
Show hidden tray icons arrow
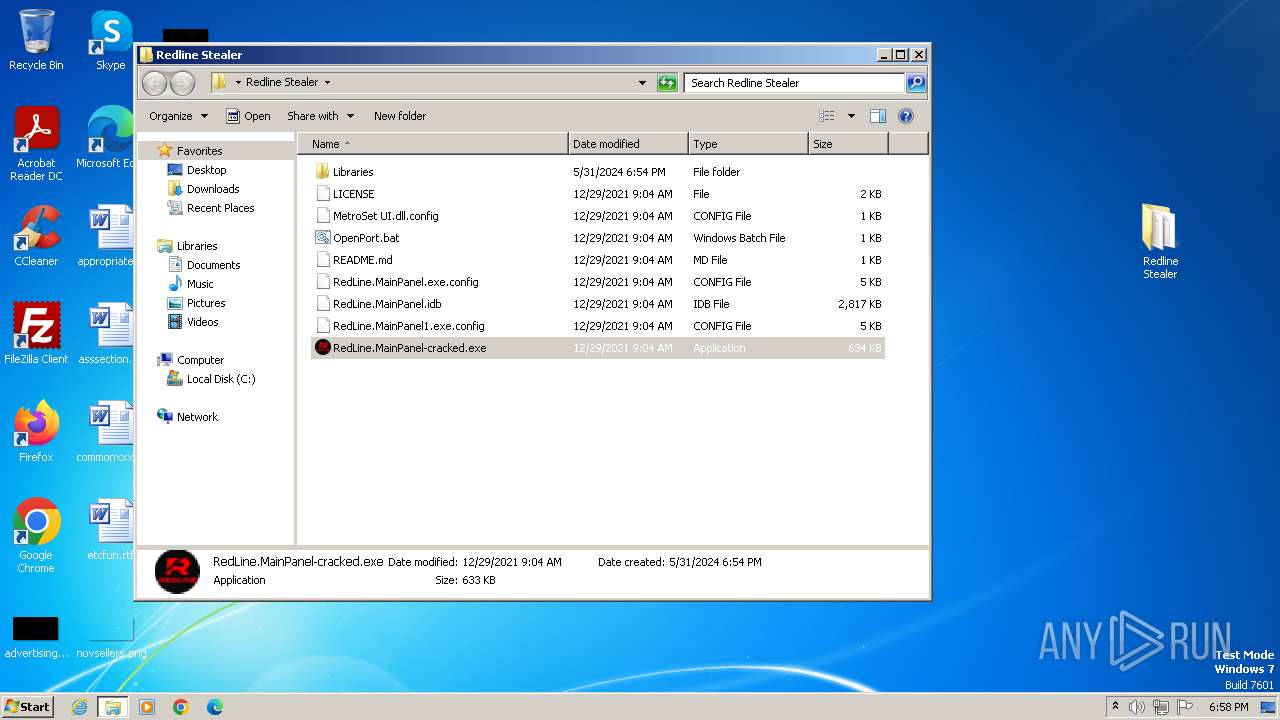click(x=1115, y=707)
